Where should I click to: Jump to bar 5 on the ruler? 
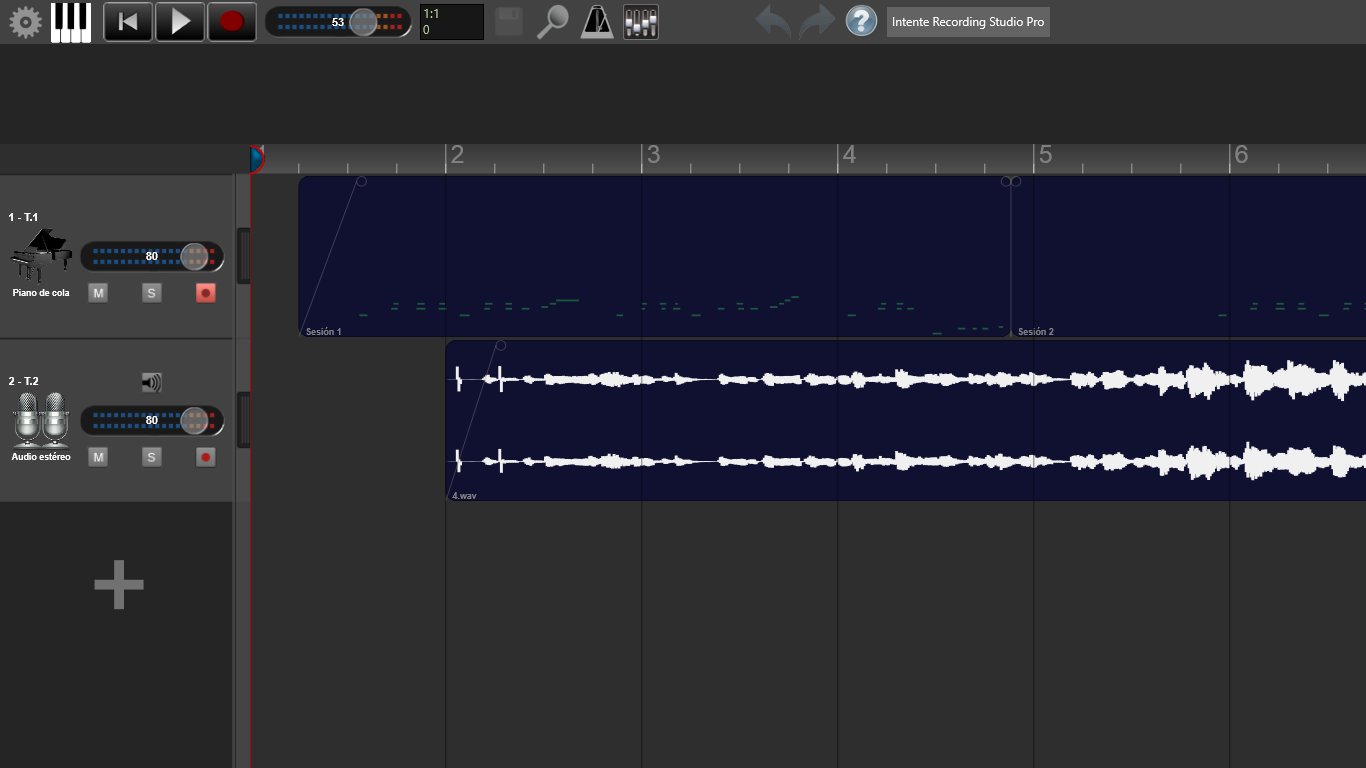[x=1045, y=155]
